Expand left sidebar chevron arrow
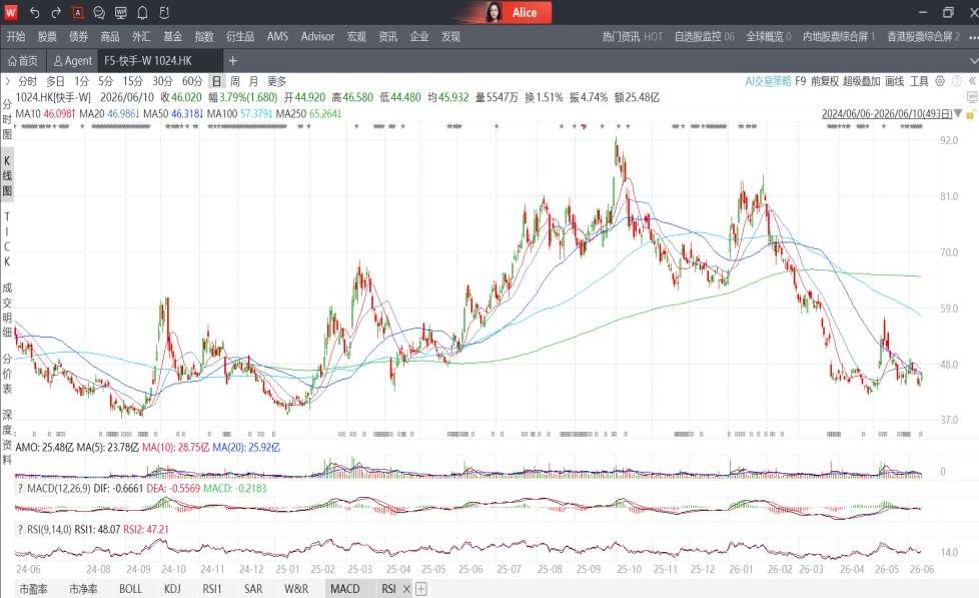Image resolution: width=979 pixels, height=598 pixels. pos(7,81)
